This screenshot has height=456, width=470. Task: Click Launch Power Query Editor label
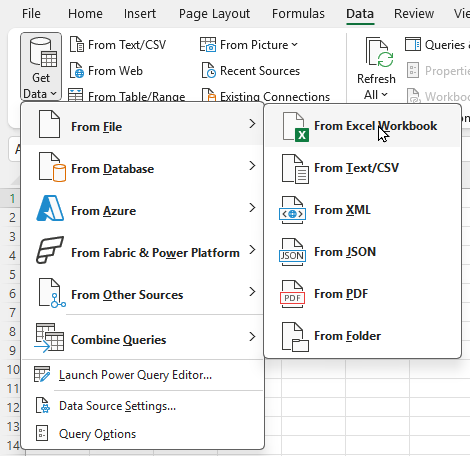[x=135, y=375]
